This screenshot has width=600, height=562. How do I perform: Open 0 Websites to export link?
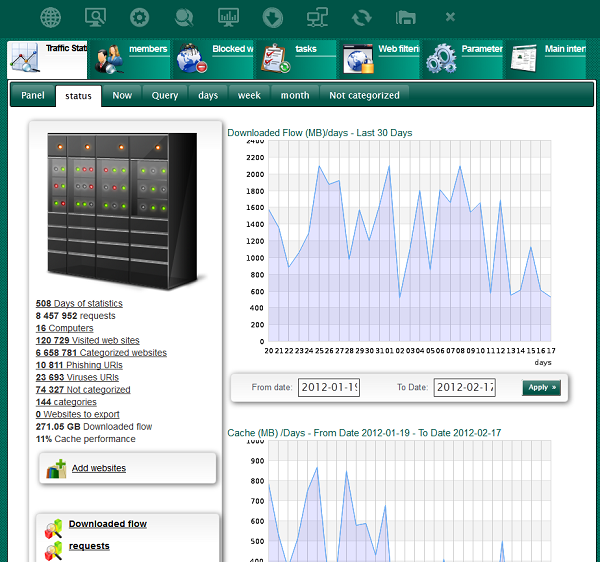click(x=78, y=414)
